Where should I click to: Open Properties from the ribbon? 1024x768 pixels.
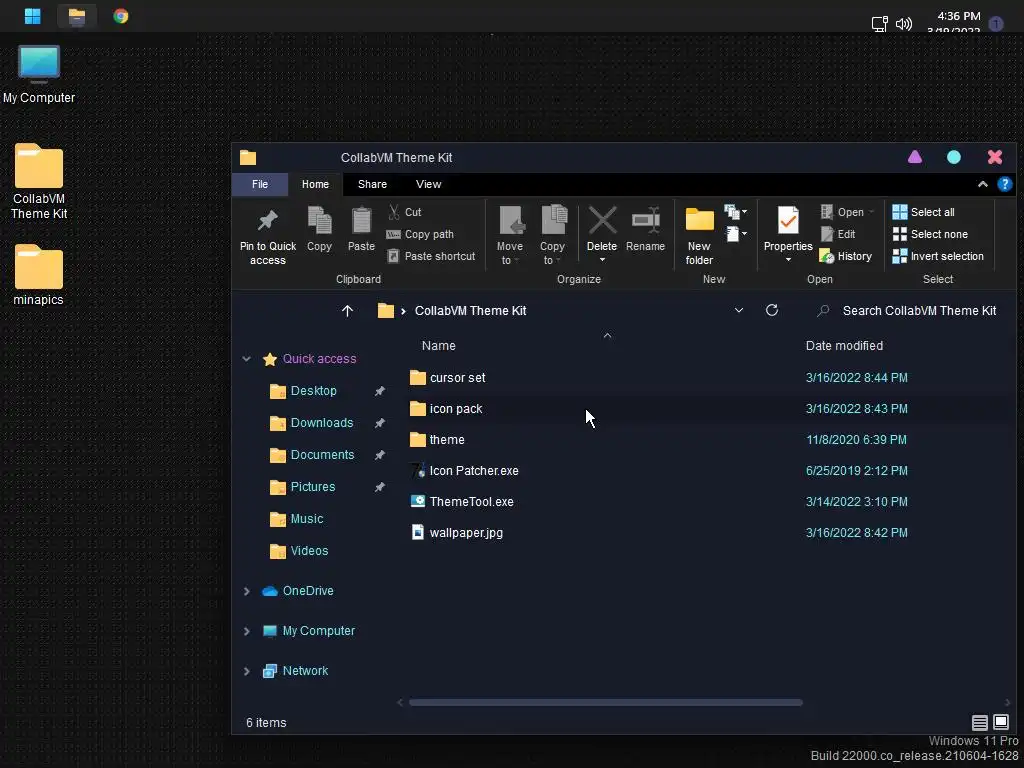click(x=788, y=234)
